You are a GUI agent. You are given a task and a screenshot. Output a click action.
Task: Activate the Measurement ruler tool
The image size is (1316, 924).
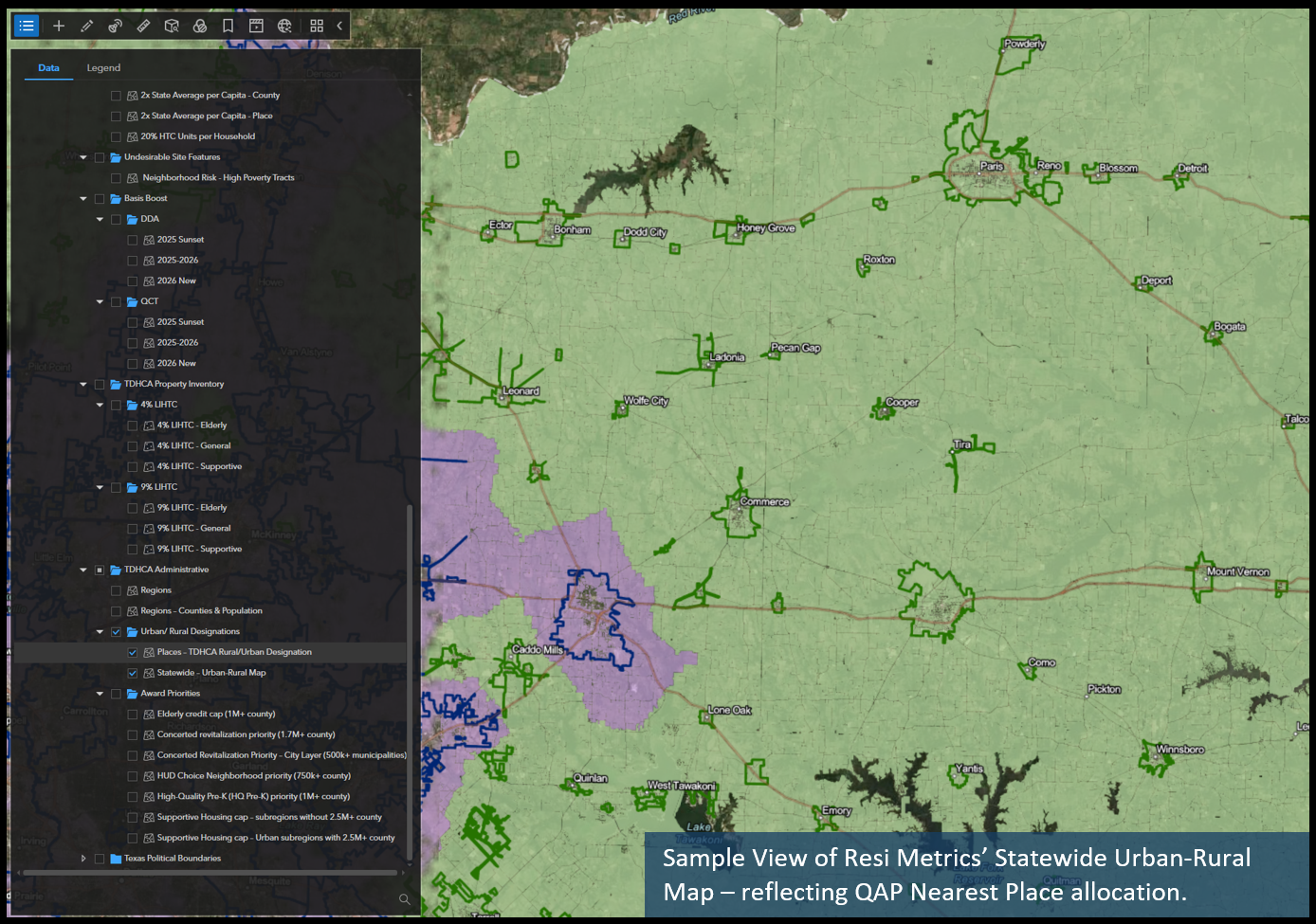pyautogui.click(x=143, y=26)
